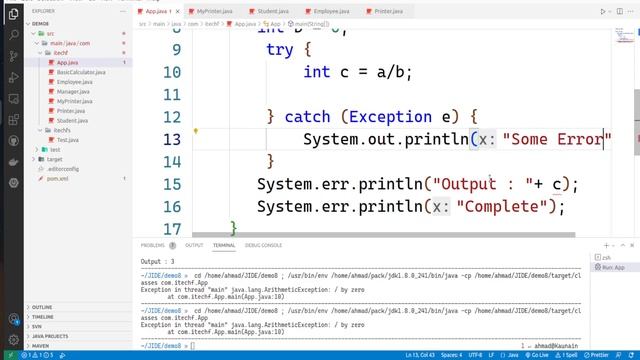Open Explorer panel more actions ellipsis
Screen dimensions: 640x360
coord(123,11)
